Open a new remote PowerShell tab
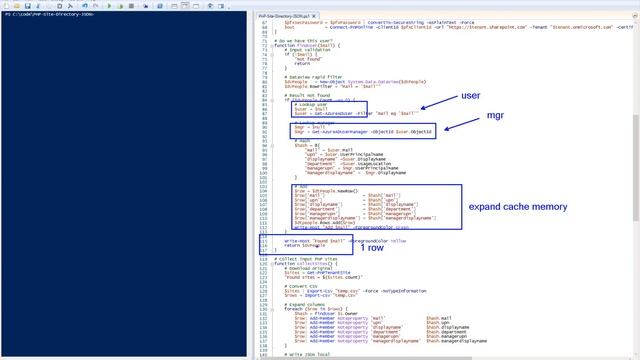Image resolution: width=640 pixels, height=360 pixels. point(145,6)
